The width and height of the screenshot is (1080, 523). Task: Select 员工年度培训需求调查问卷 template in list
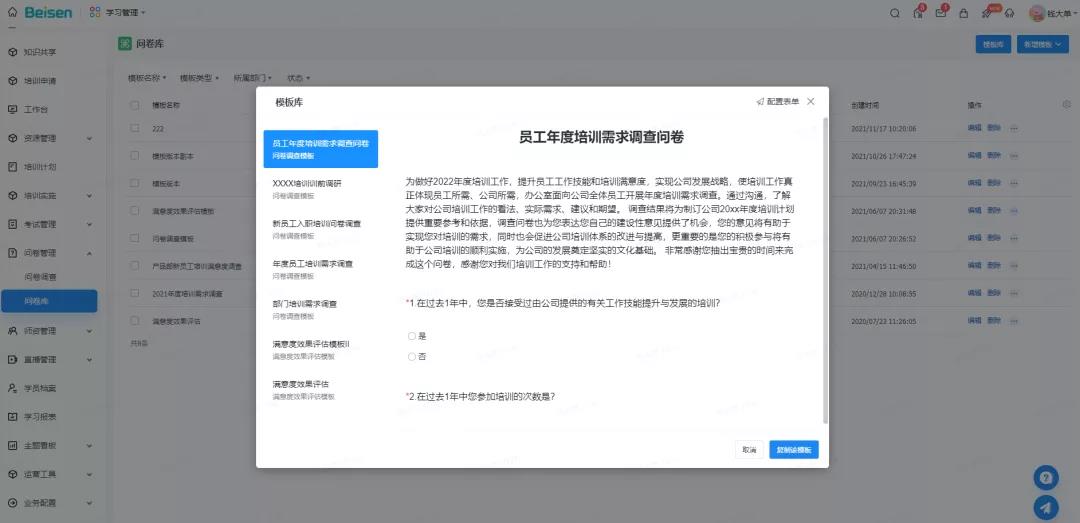[320, 149]
